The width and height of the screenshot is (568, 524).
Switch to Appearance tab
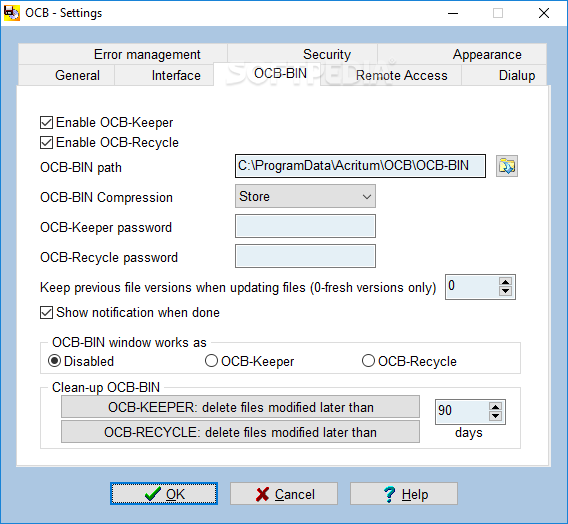462,54
